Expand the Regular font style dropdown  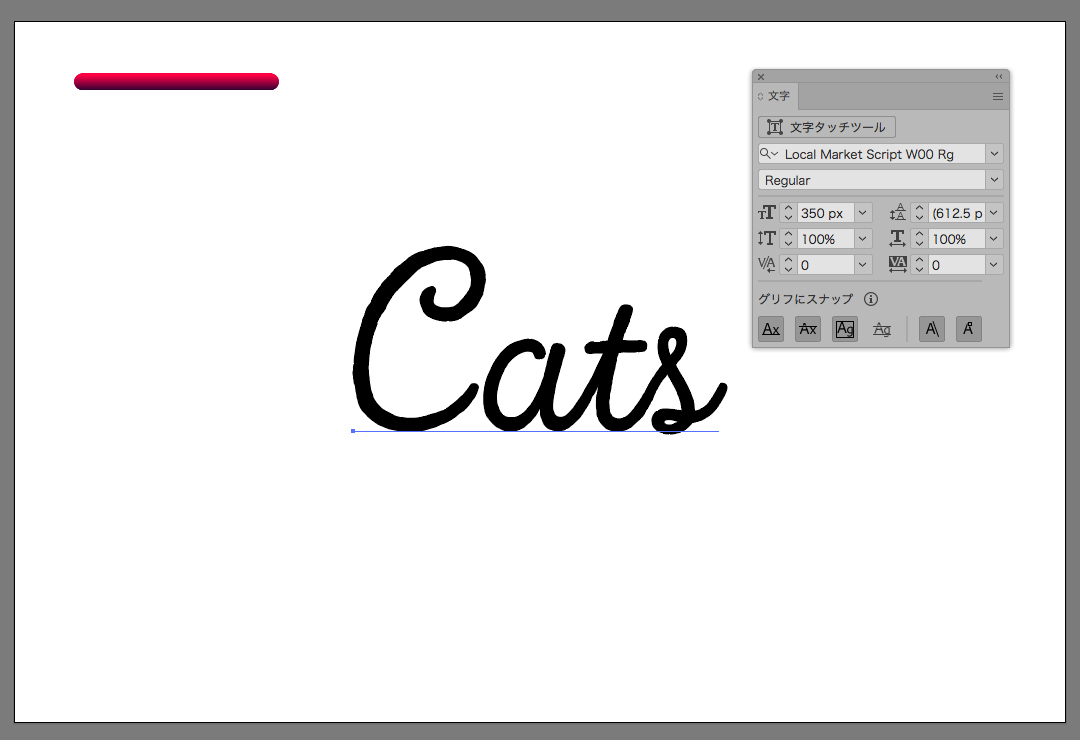pyautogui.click(x=994, y=180)
